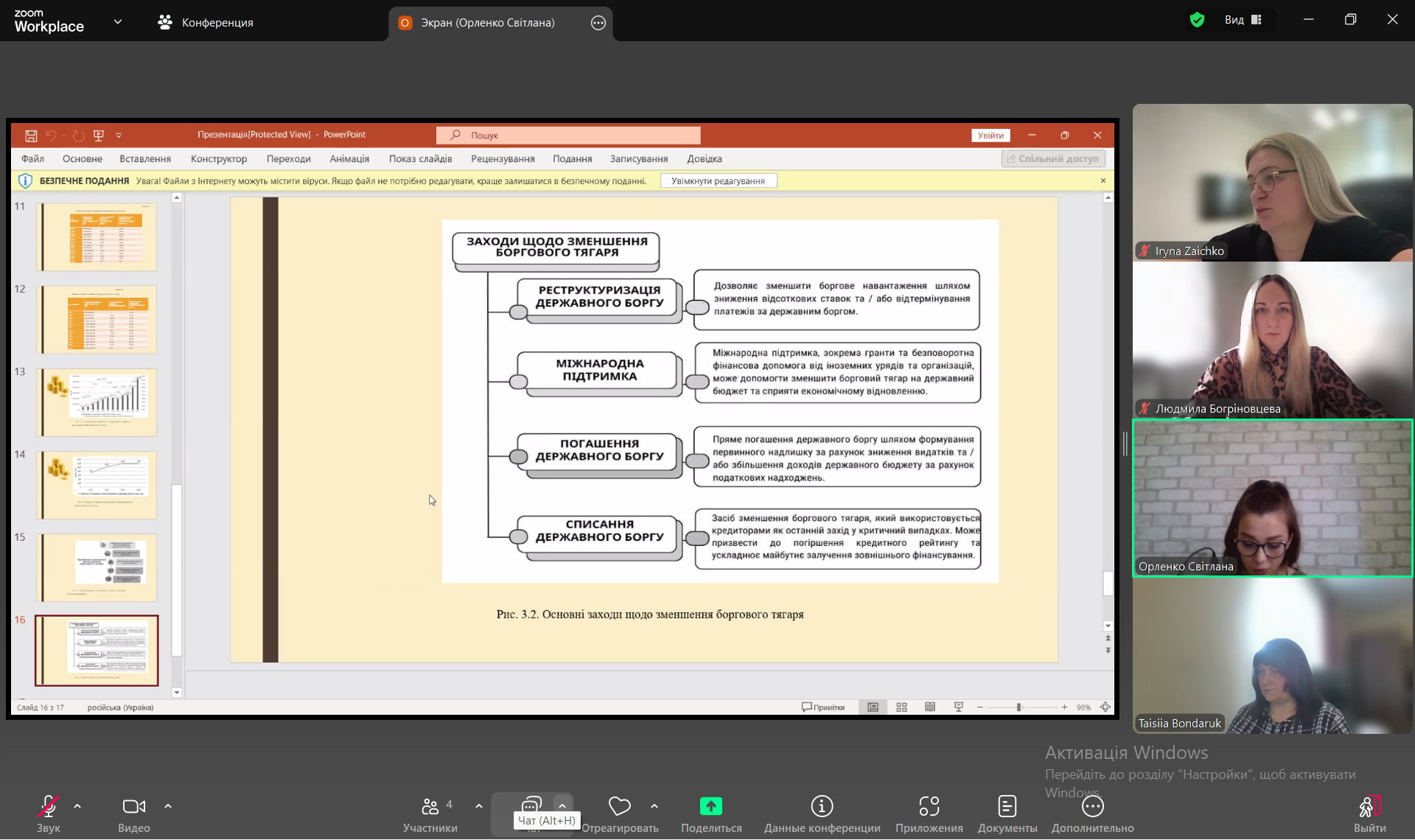1415x840 pixels.
Task: Expand audio options arrow beside Звук
Action: [x=77, y=807]
